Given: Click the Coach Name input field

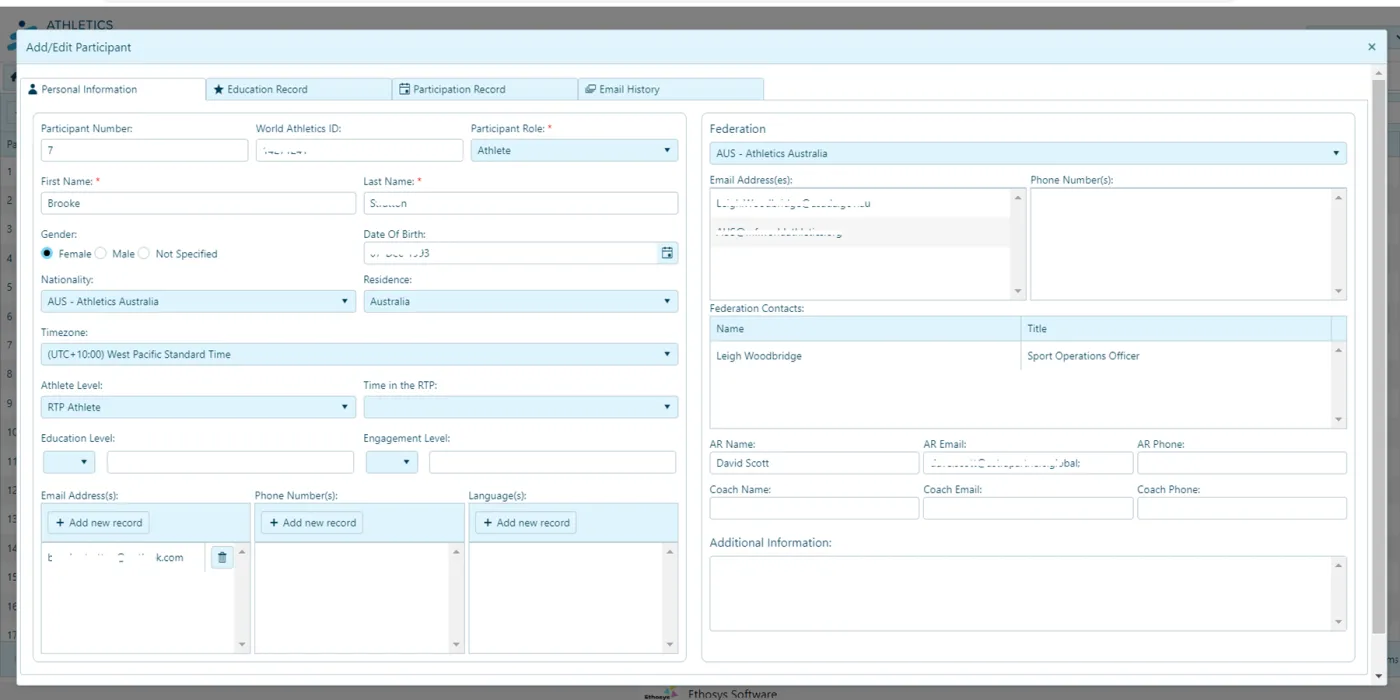Looking at the screenshot, I should pos(814,508).
